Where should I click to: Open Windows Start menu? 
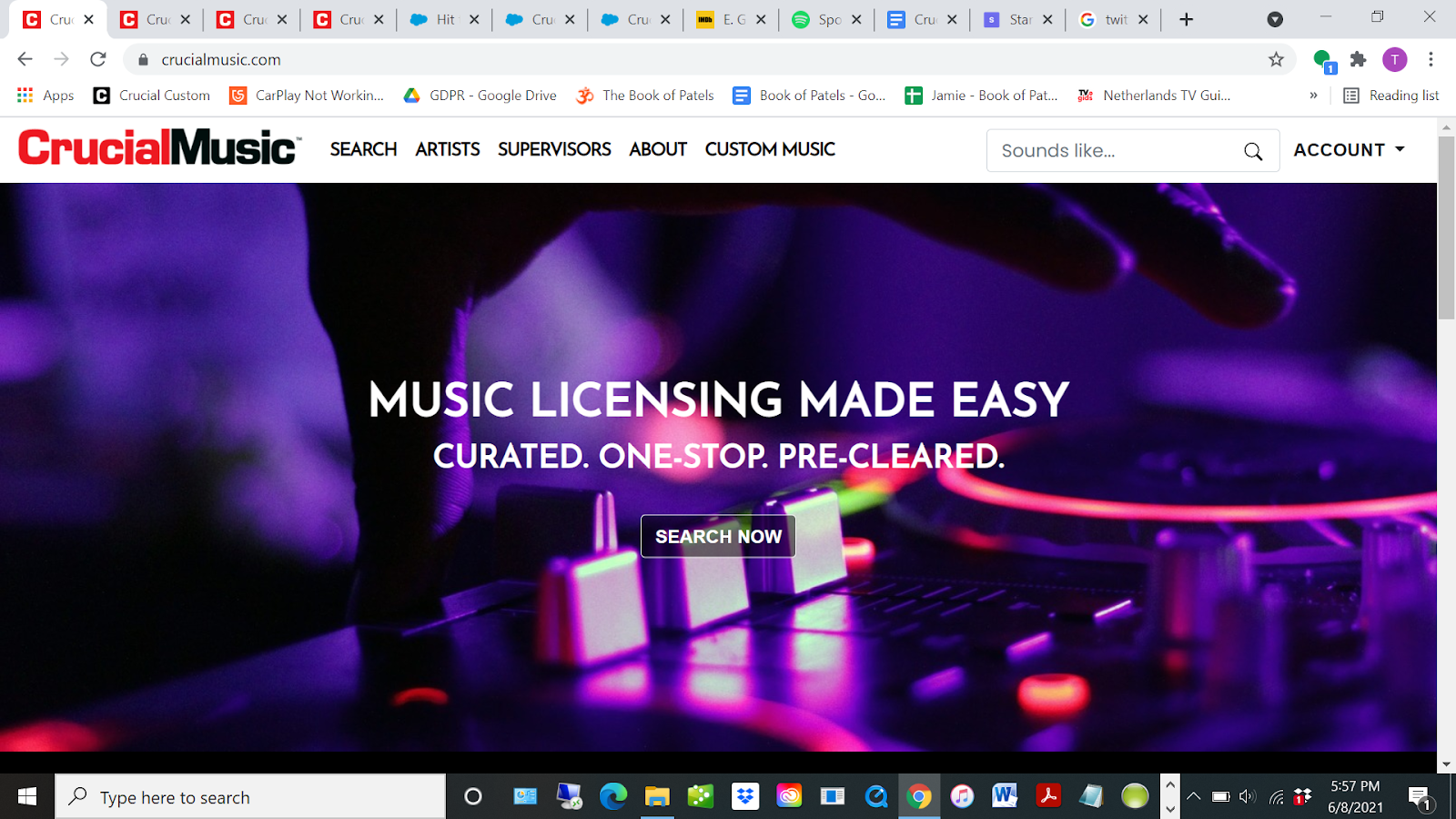pos(27,797)
